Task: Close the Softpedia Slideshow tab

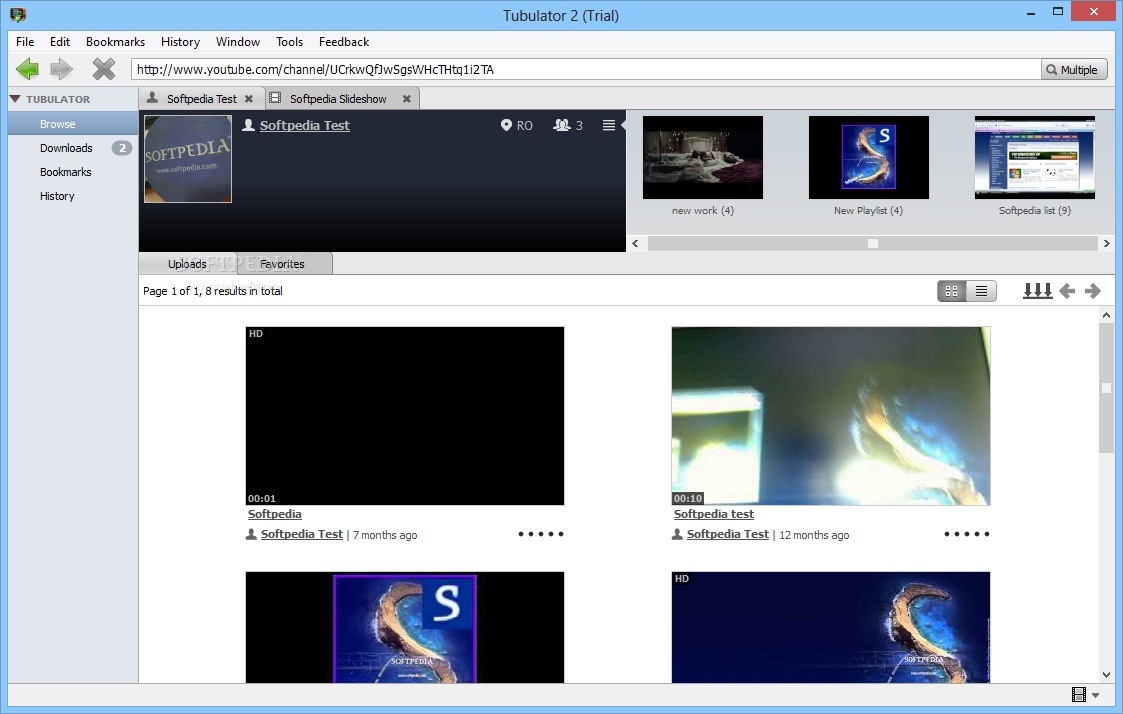Action: 407,99
